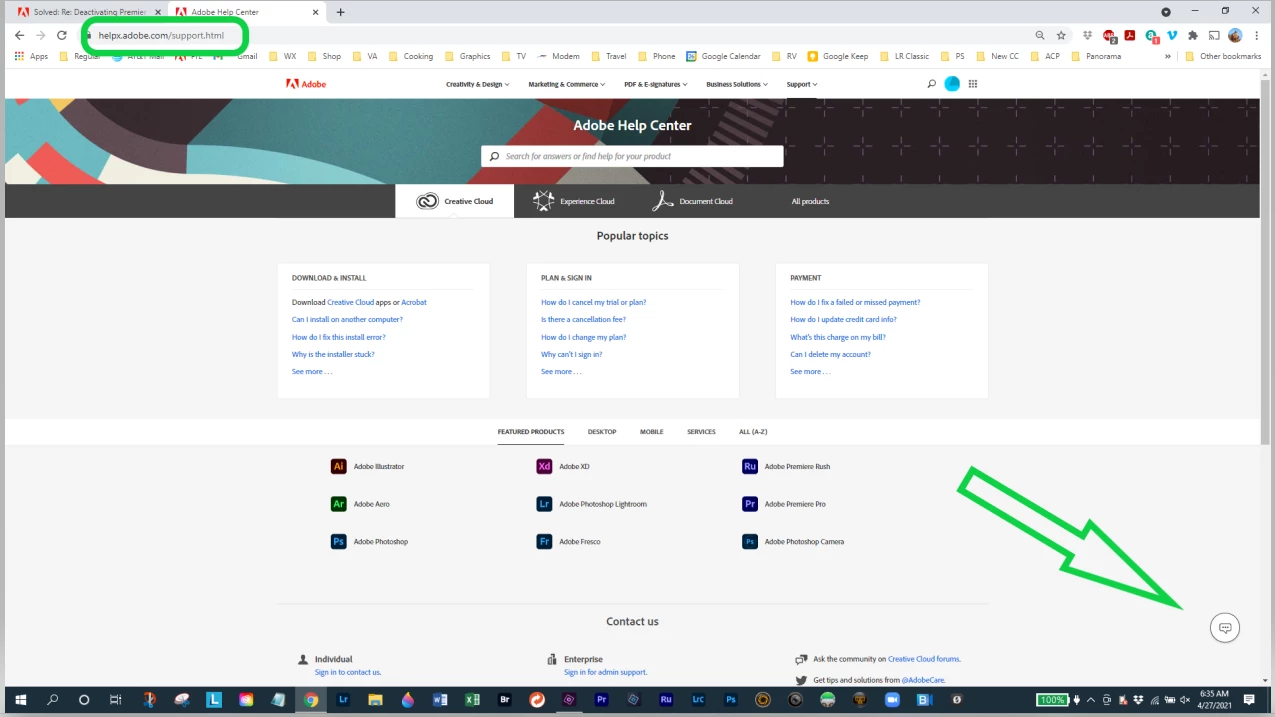This screenshot has width=1275, height=717.
Task: Switch to the DESKTOP products tab
Action: [x=602, y=432]
